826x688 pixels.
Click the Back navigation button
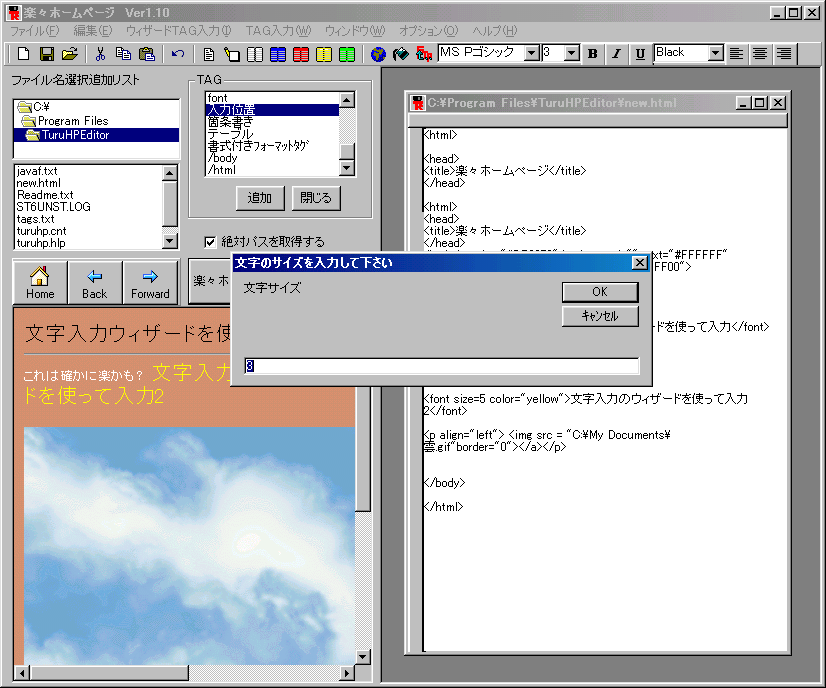[95, 282]
